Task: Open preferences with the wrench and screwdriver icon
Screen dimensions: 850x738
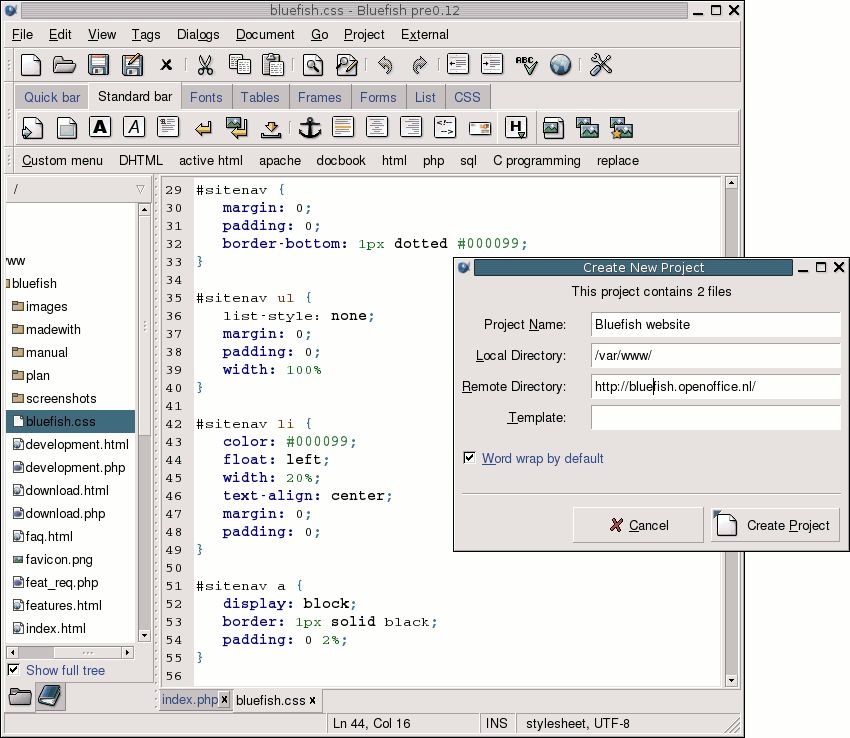Action: [600, 65]
